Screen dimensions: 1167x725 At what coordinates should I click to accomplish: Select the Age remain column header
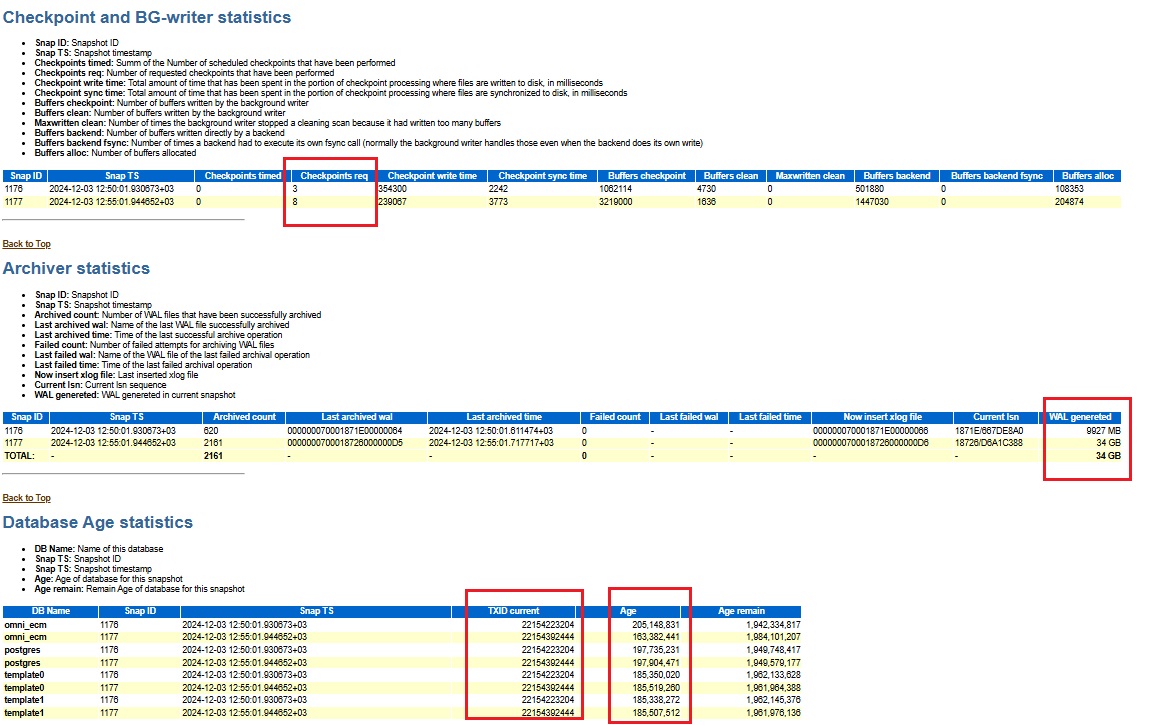[741, 610]
